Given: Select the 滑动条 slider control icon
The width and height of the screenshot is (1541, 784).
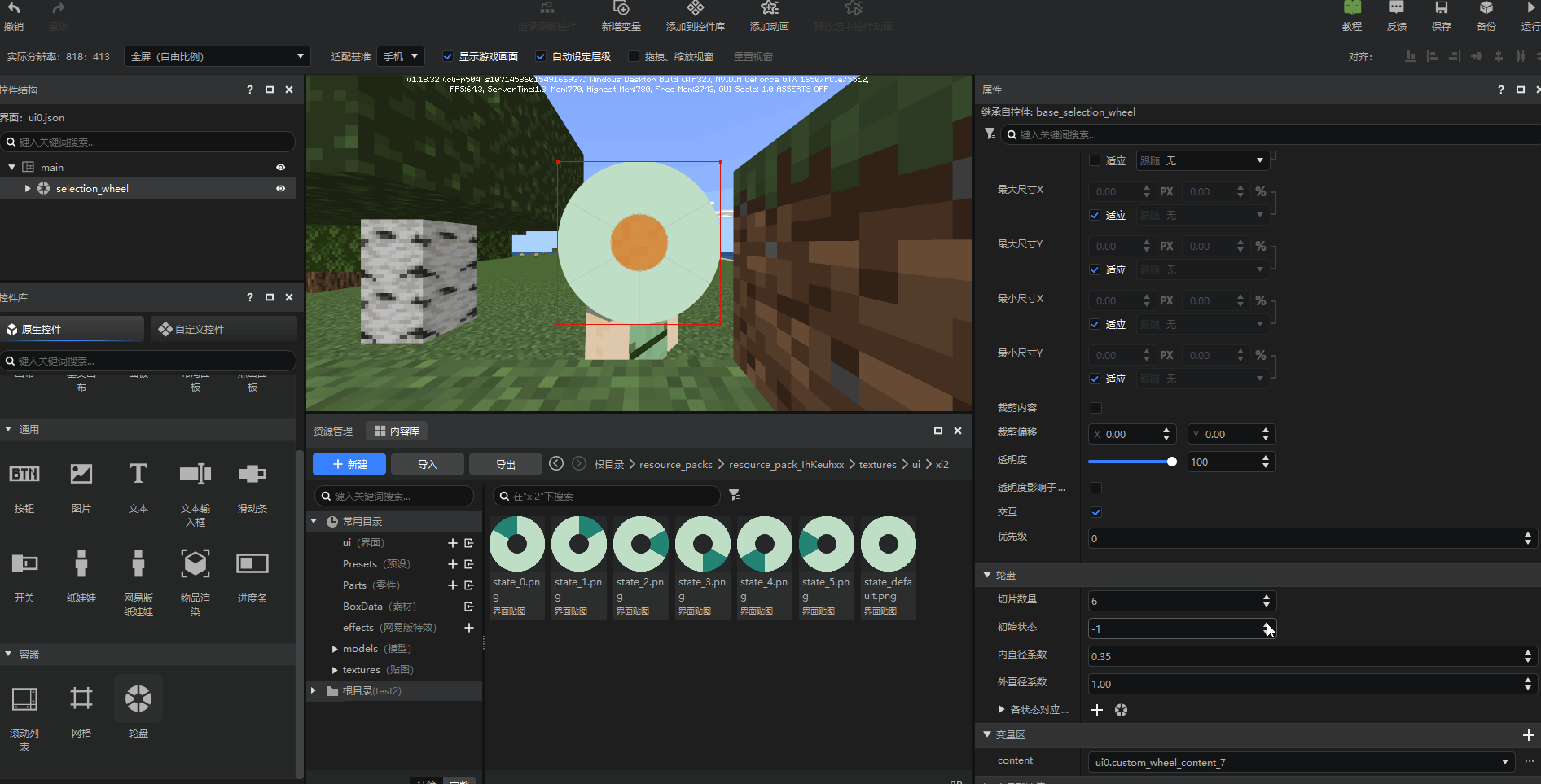Looking at the screenshot, I should pyautogui.click(x=252, y=474).
